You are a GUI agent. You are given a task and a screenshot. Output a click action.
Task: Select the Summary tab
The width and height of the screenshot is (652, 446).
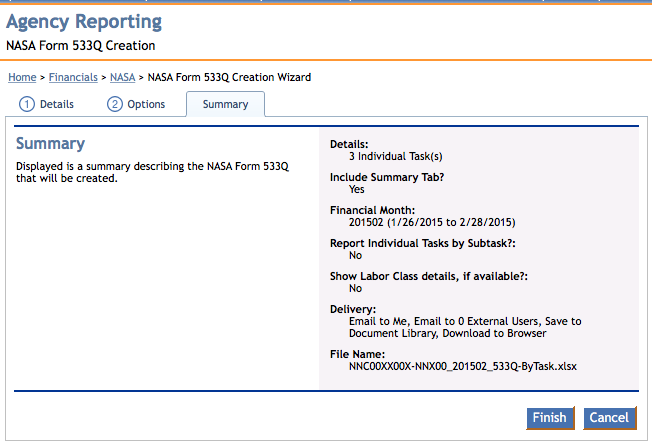pos(225,104)
